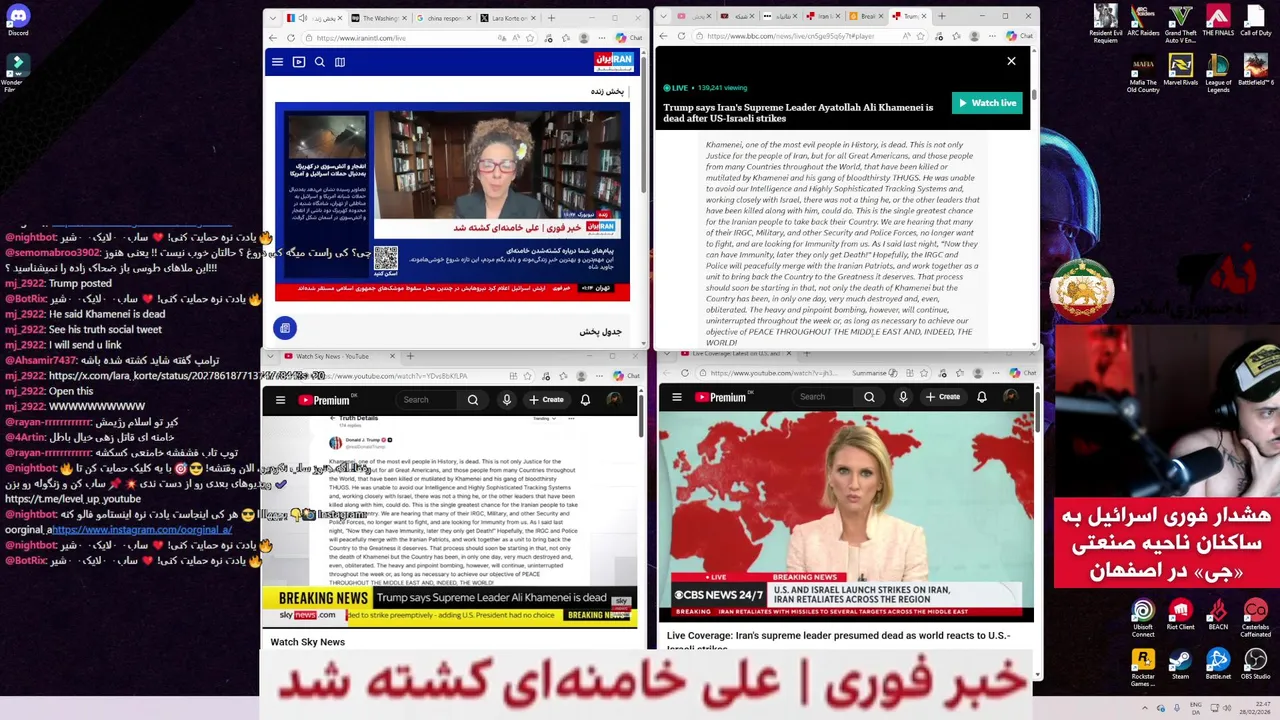Viewport: 1280px width, 720px height.
Task: Open YouTube guide menu in CBS News window
Action: click(x=677, y=397)
